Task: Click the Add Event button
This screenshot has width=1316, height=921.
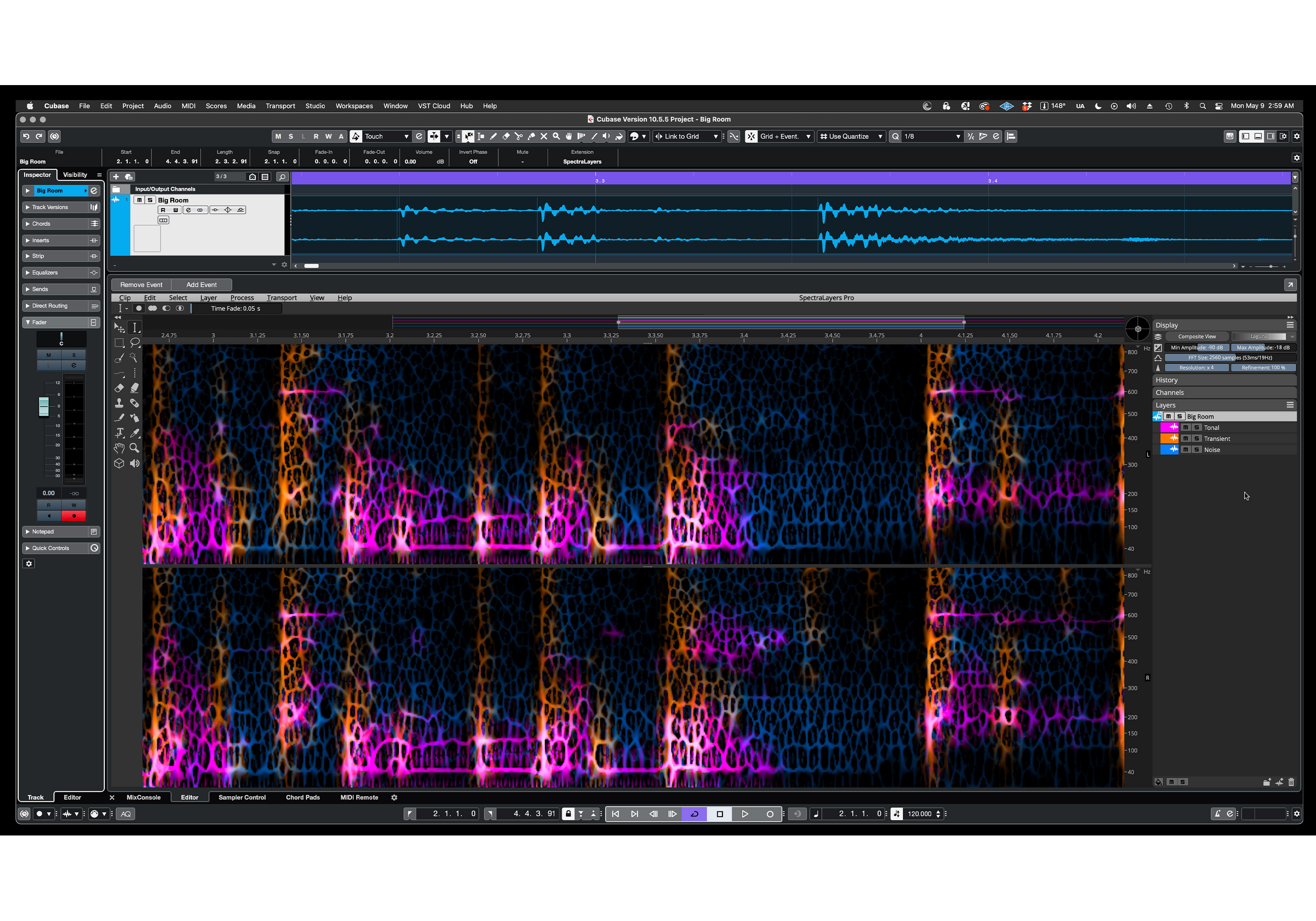Action: pyautogui.click(x=201, y=285)
